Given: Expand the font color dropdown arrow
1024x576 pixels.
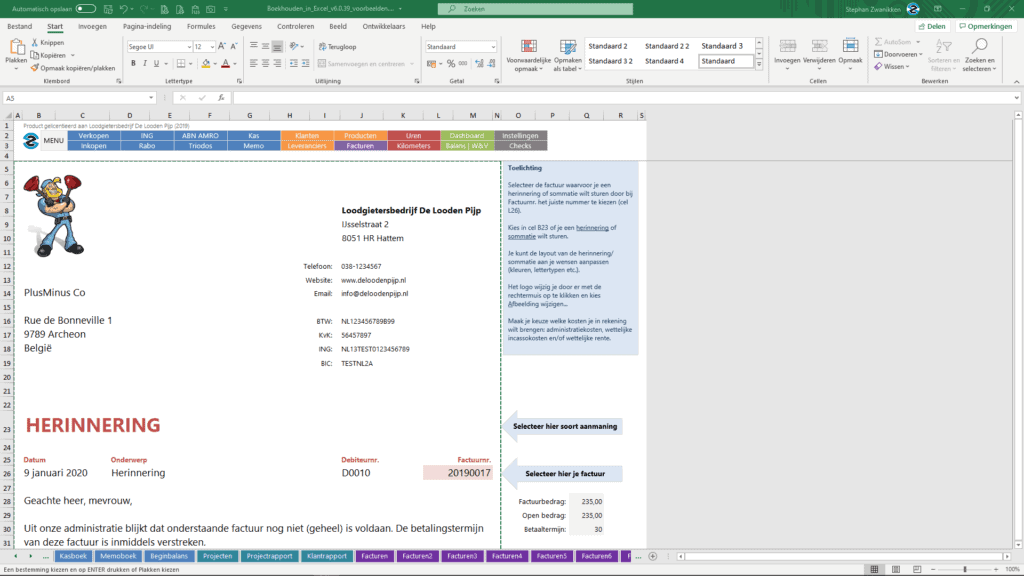Looking at the screenshot, I should (234, 63).
